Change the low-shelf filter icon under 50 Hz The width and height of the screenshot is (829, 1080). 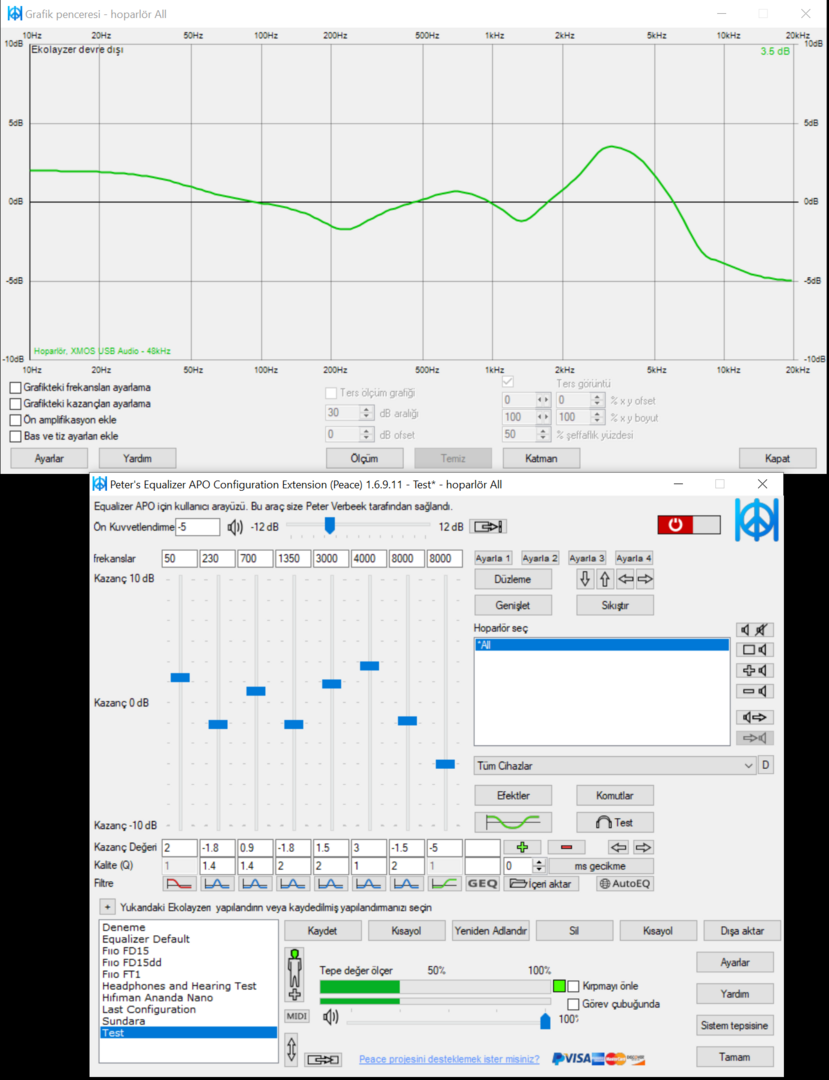point(180,884)
